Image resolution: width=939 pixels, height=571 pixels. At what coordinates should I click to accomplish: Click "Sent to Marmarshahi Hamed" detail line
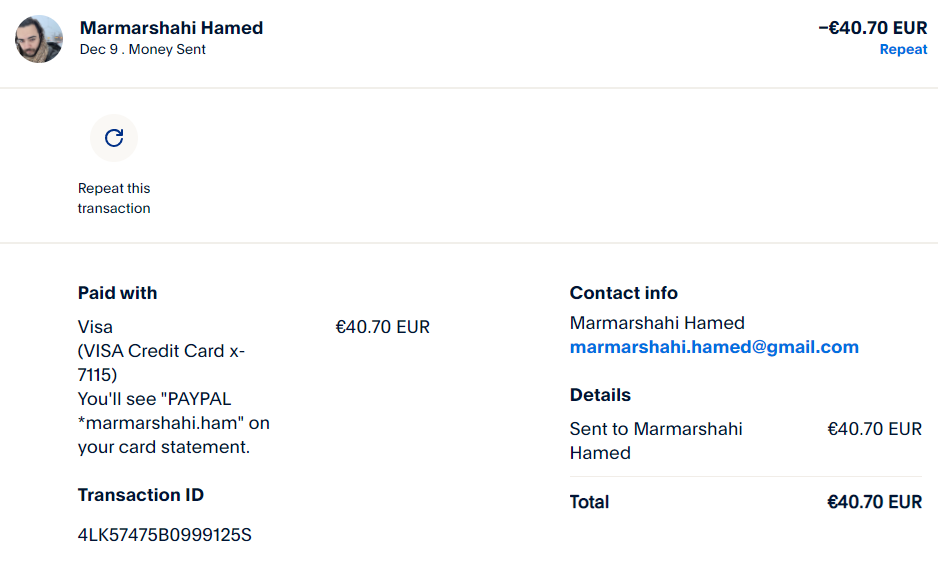(x=655, y=441)
